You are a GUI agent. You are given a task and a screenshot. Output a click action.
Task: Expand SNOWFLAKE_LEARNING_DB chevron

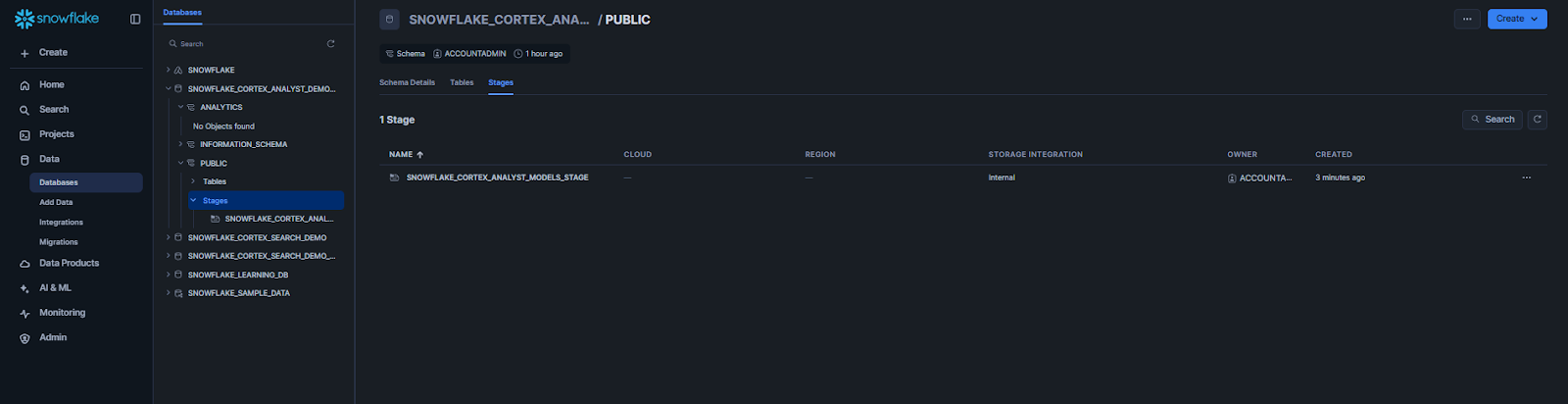(168, 276)
